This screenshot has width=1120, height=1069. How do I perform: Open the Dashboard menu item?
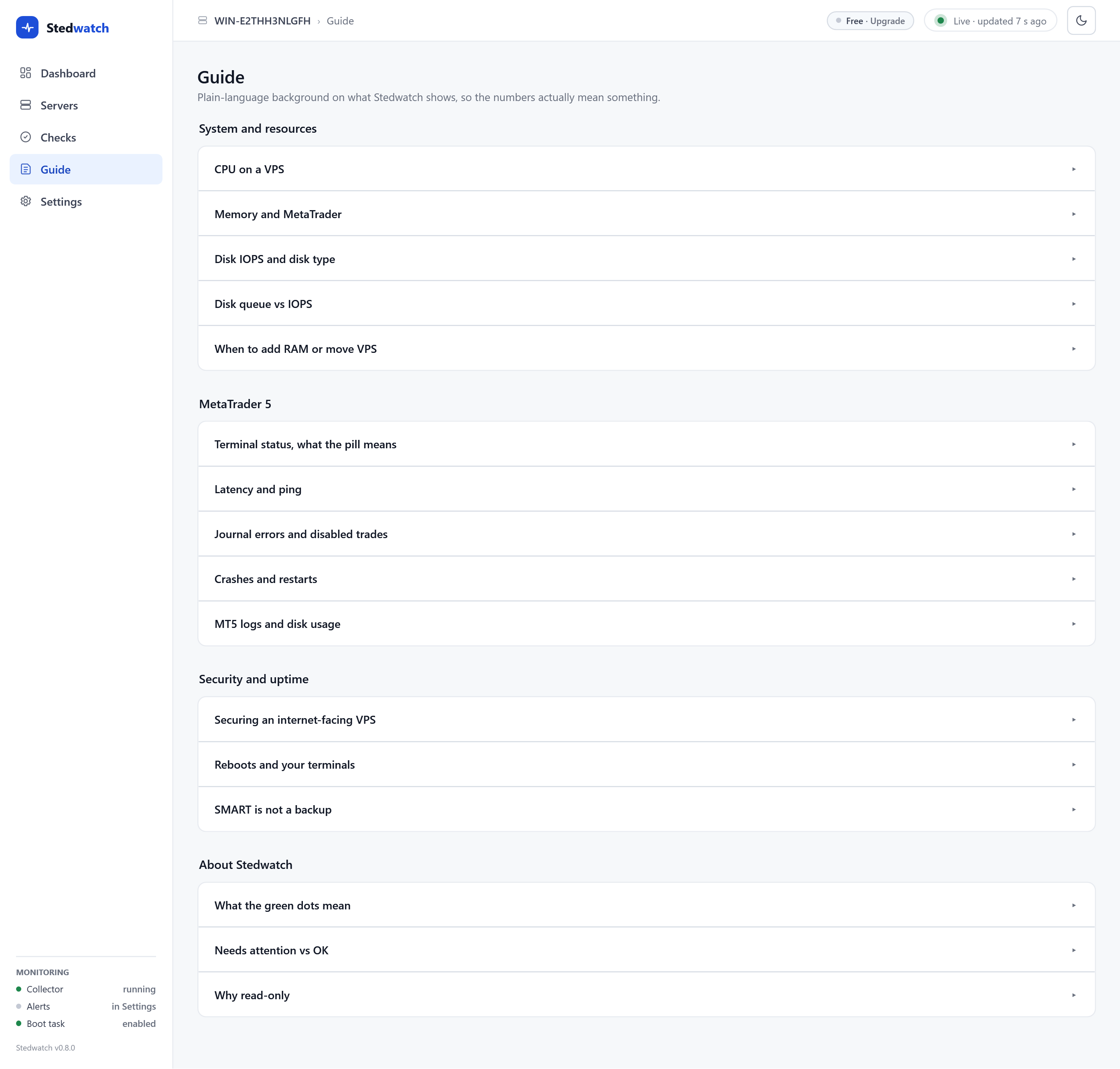click(x=86, y=73)
